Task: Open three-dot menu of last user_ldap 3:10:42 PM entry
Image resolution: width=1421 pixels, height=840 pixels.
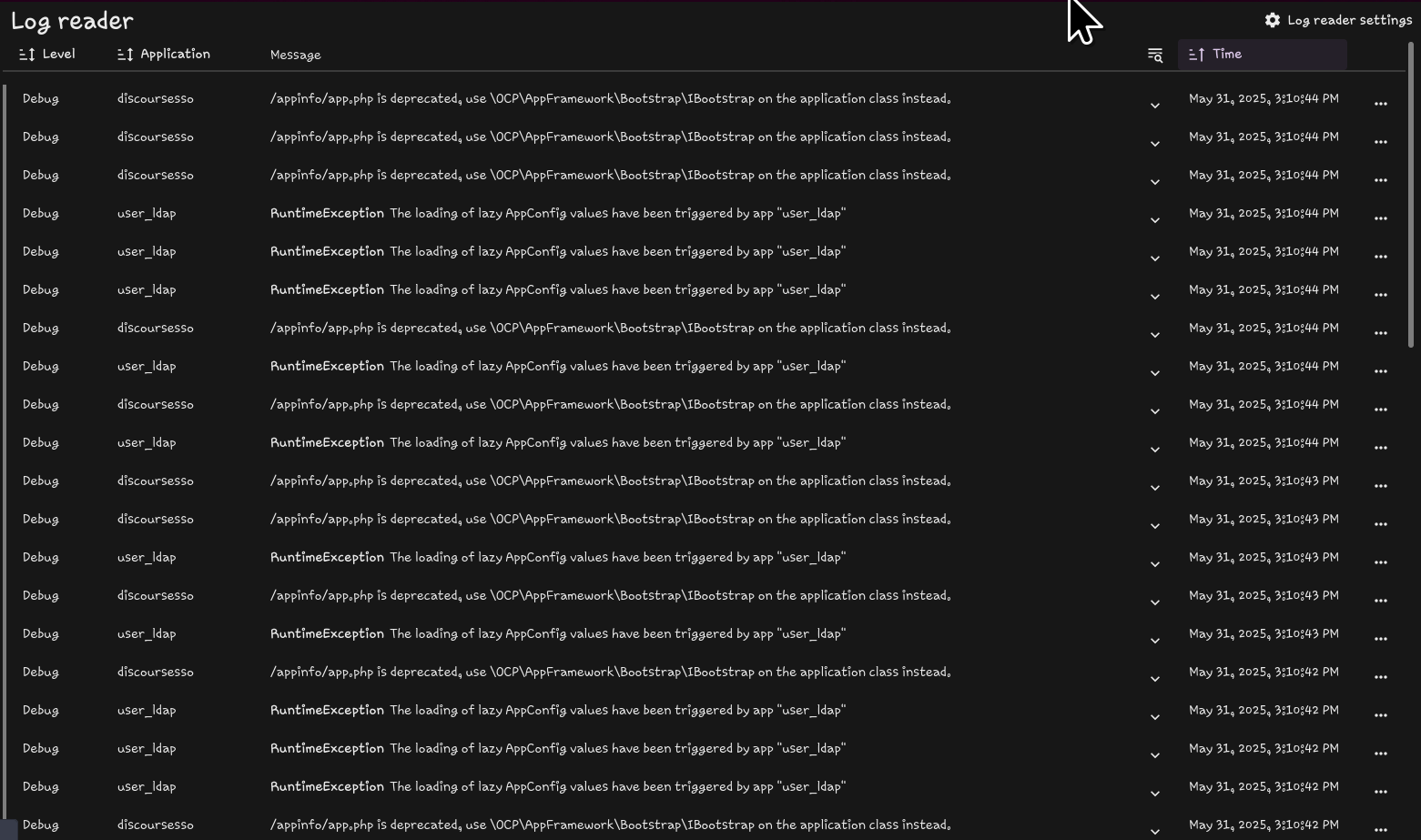Action: pos(1381,792)
